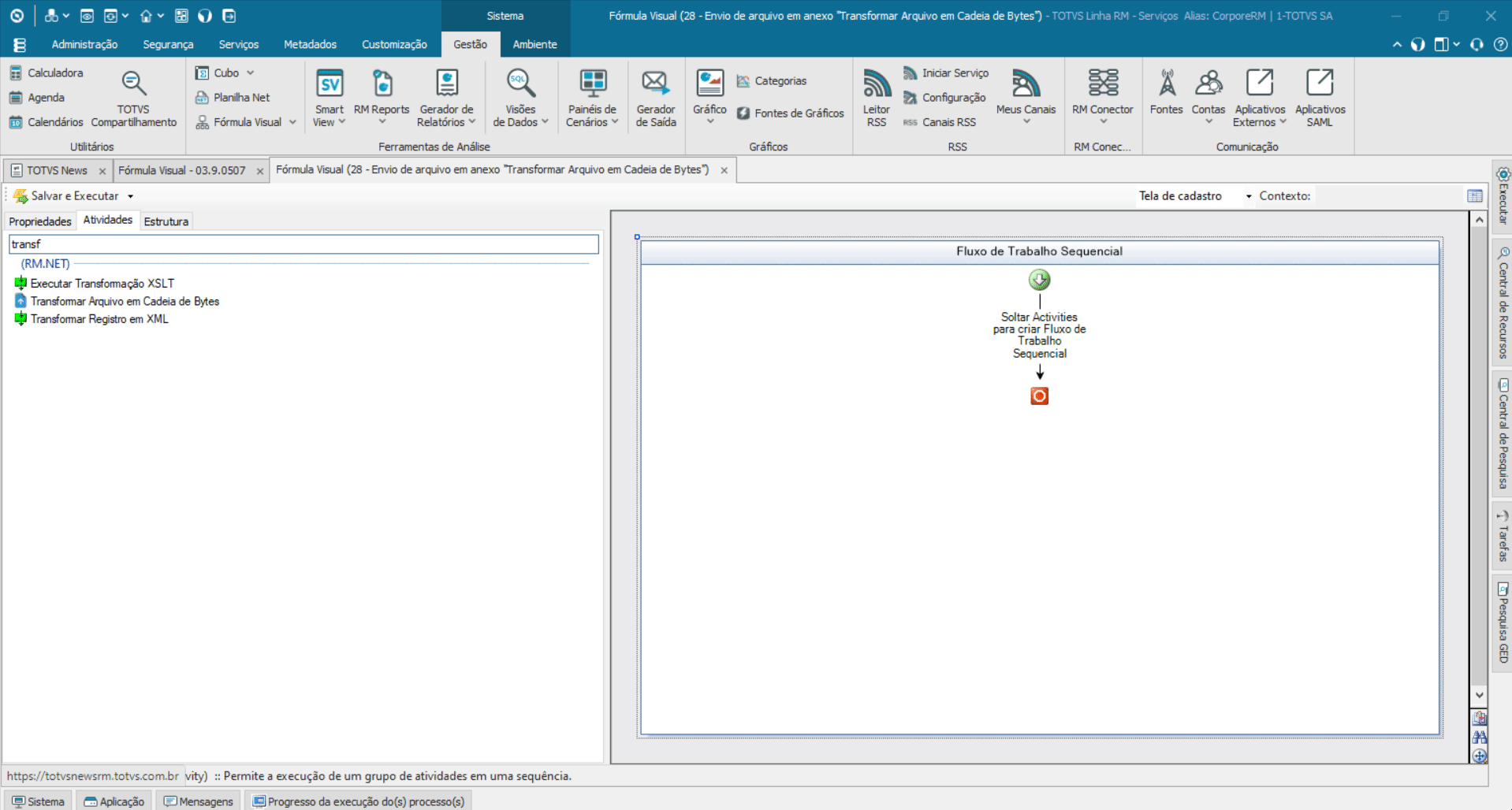This screenshot has width=1512, height=810.
Task: Expand the Fórmula Visual dropdown
Action: [292, 122]
